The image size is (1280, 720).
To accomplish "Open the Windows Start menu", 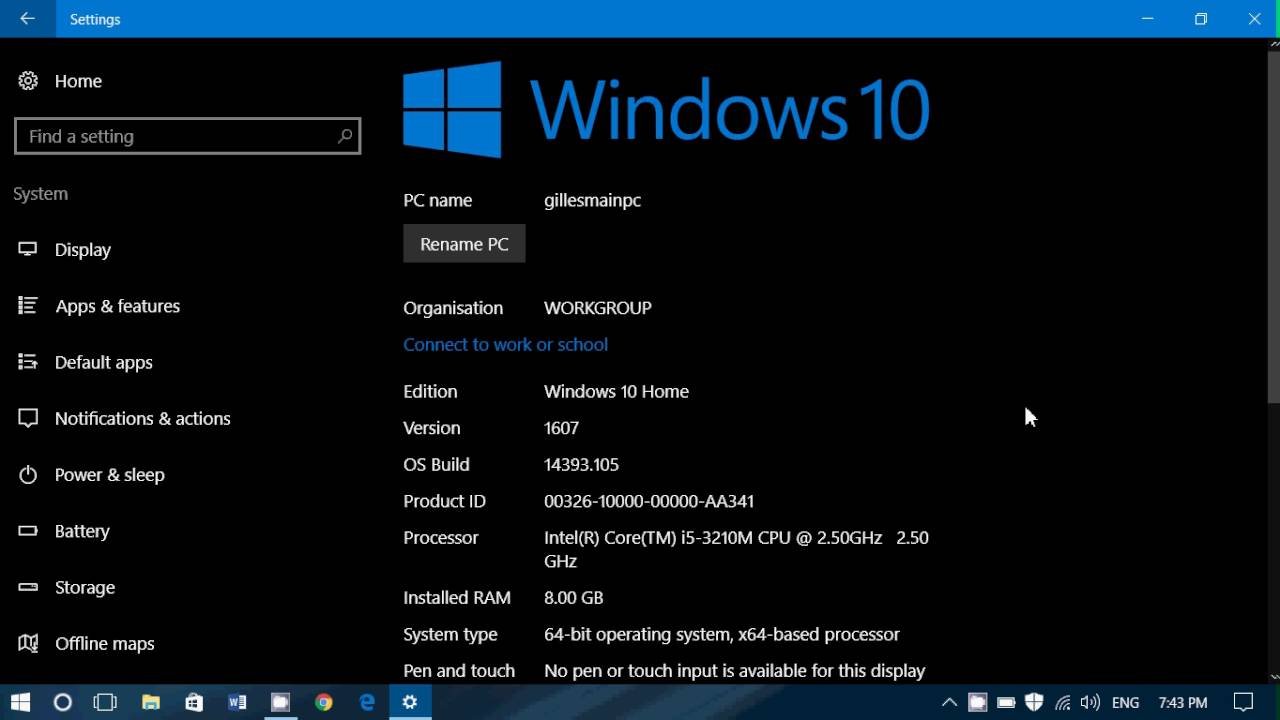I will [20, 703].
